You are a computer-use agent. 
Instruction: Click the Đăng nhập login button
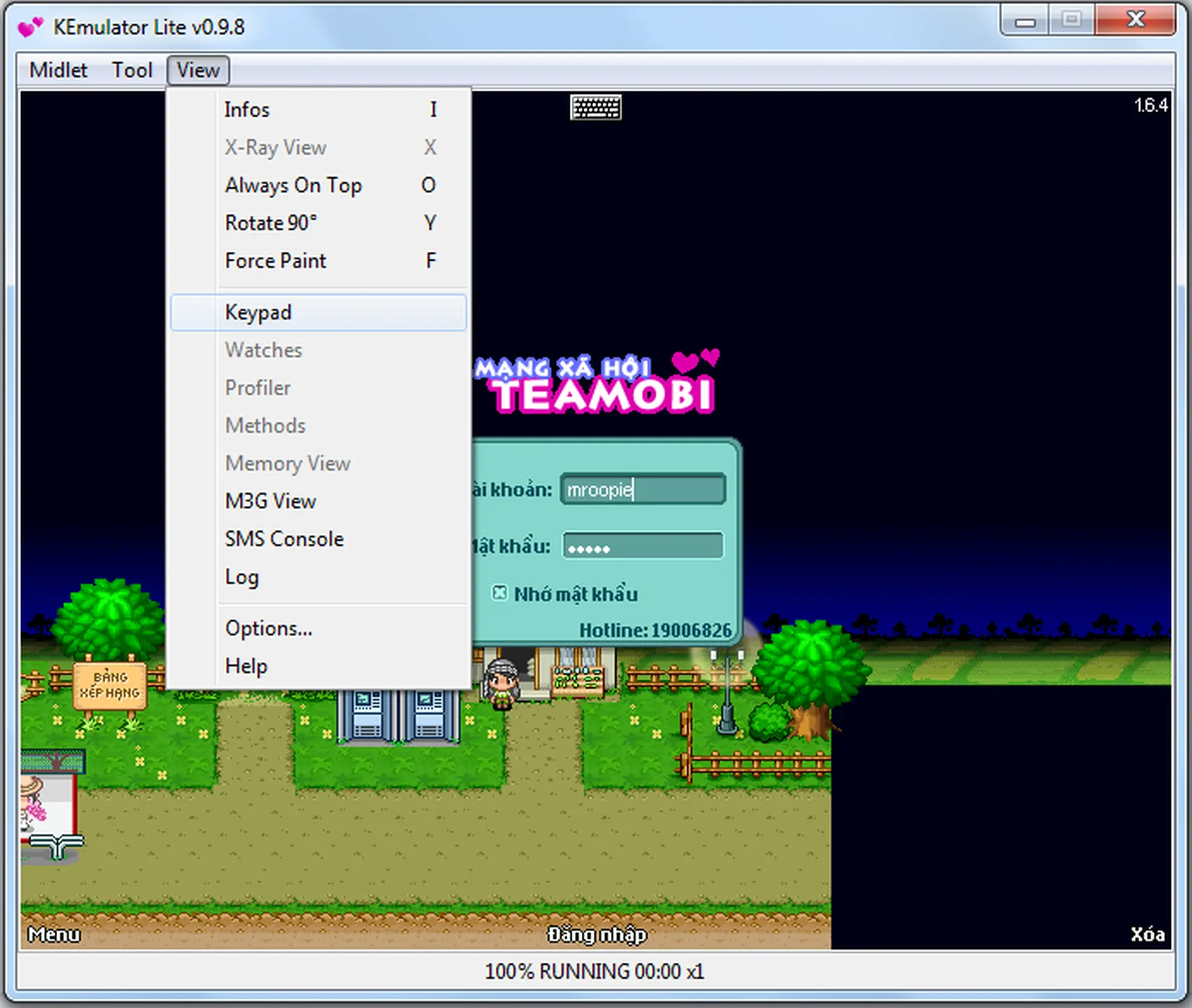click(597, 934)
